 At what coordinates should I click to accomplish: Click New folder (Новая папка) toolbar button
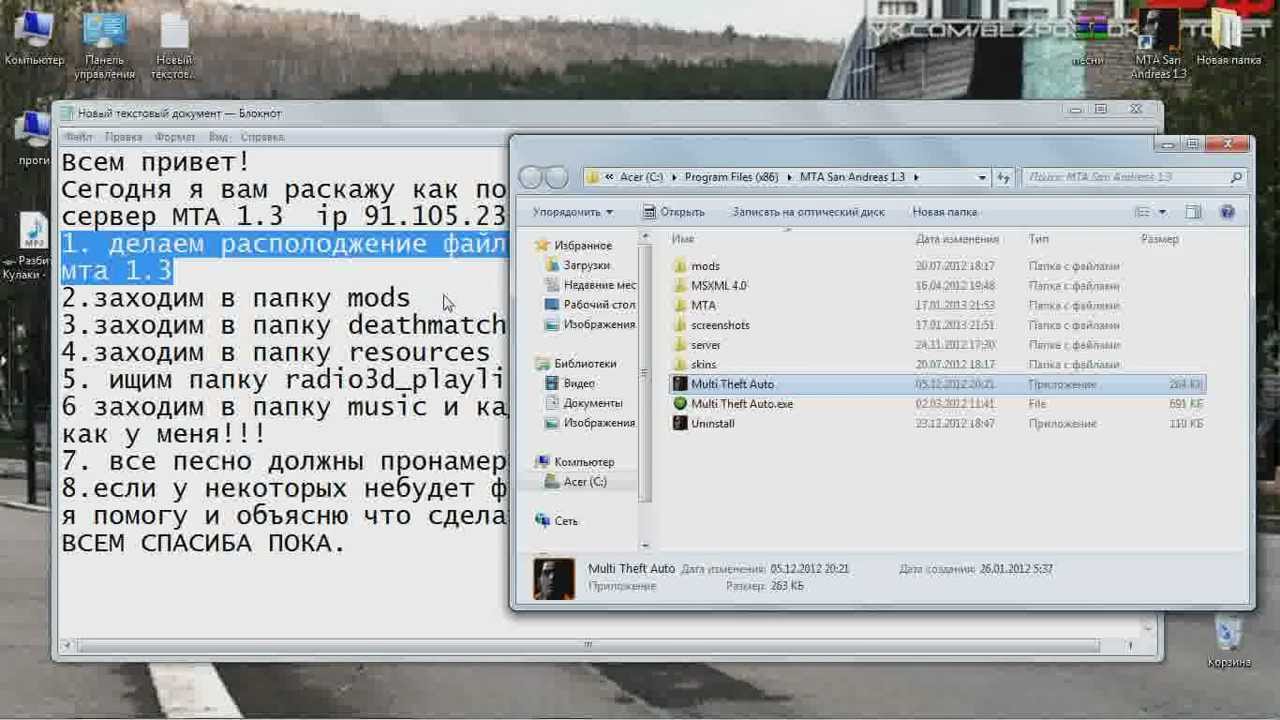tap(944, 212)
